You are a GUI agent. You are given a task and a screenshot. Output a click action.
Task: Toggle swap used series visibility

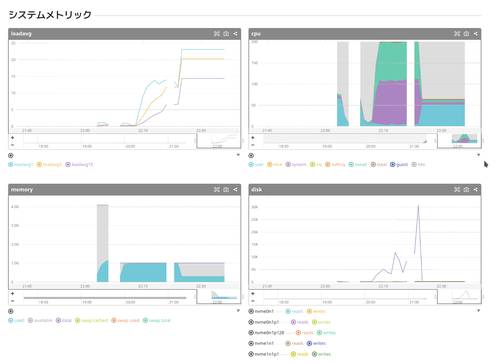click(125, 320)
